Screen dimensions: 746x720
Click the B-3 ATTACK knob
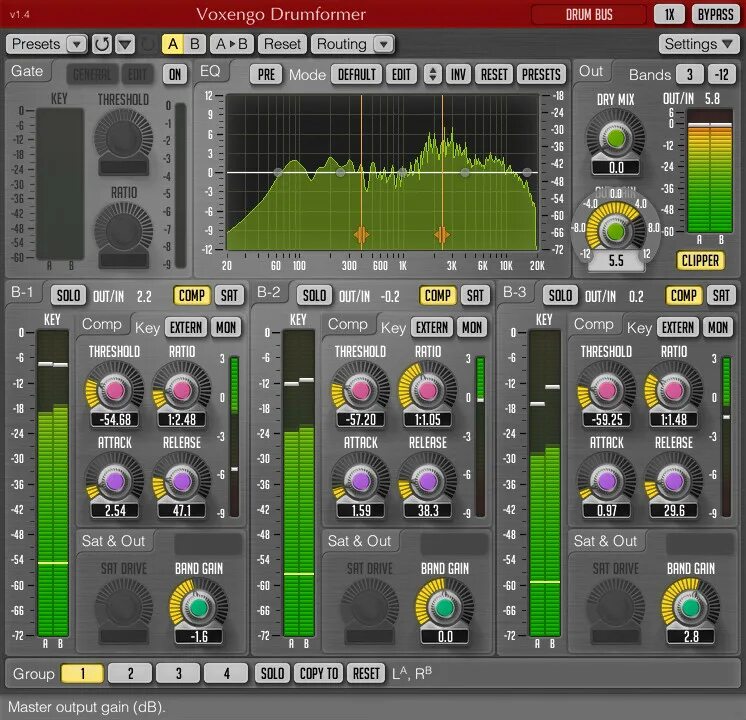[x=607, y=482]
